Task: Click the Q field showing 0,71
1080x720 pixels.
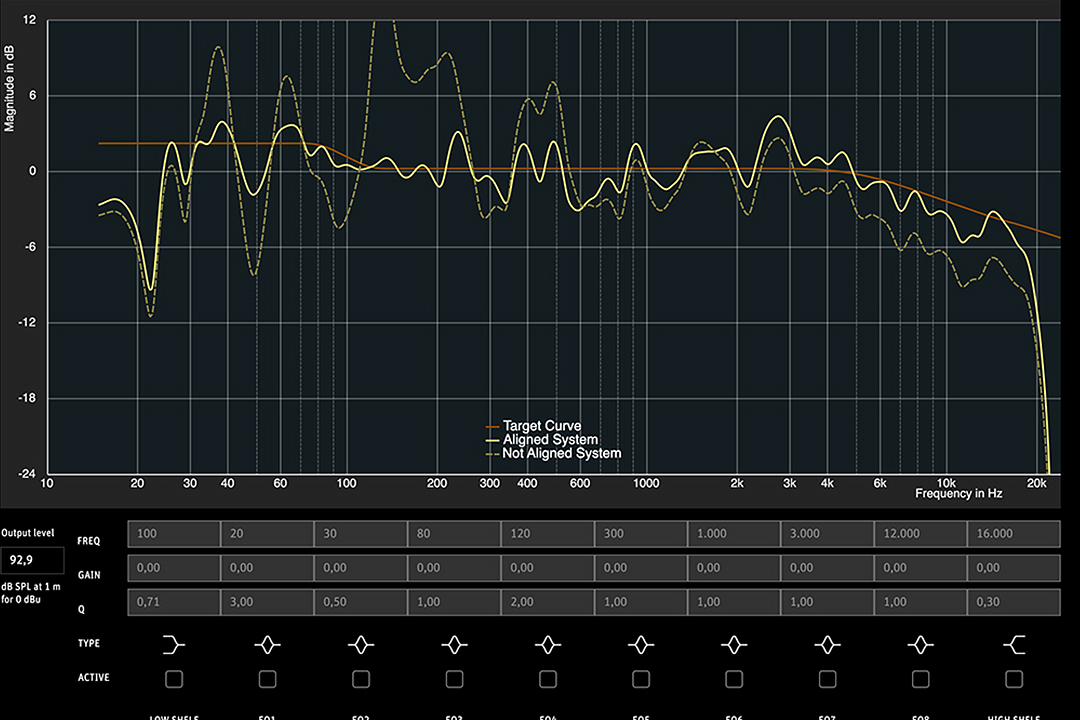Action: (174, 602)
